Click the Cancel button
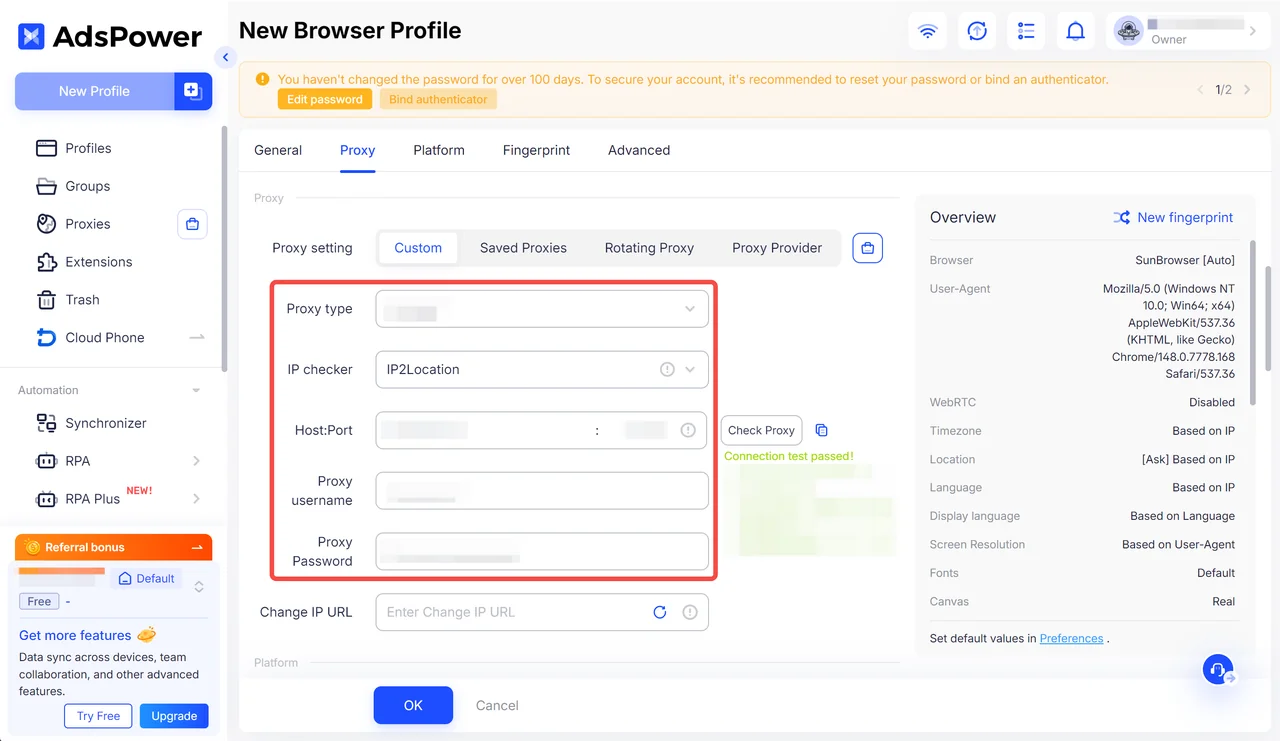Image resolution: width=1280 pixels, height=741 pixels. click(497, 705)
